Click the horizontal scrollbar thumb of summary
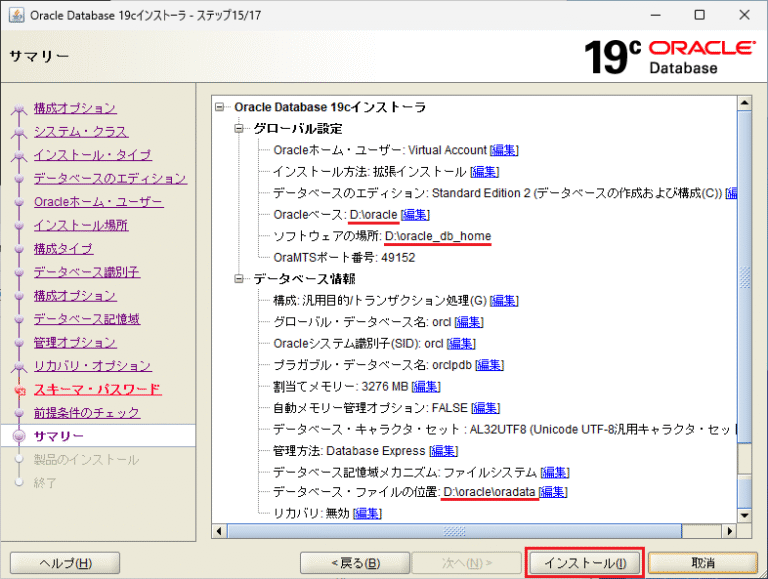This screenshot has width=768, height=579. pyautogui.click(x=454, y=531)
